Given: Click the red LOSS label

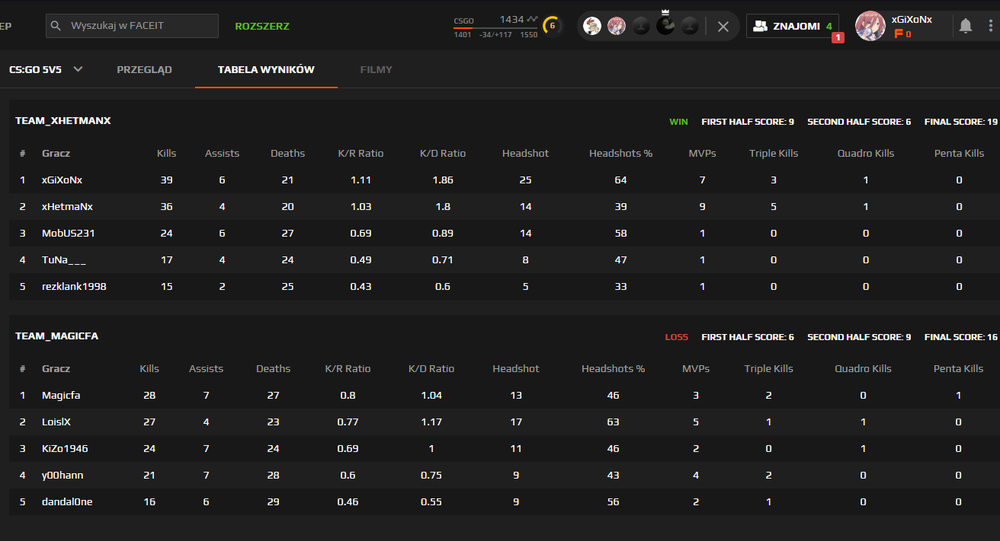Looking at the screenshot, I should [x=677, y=337].
